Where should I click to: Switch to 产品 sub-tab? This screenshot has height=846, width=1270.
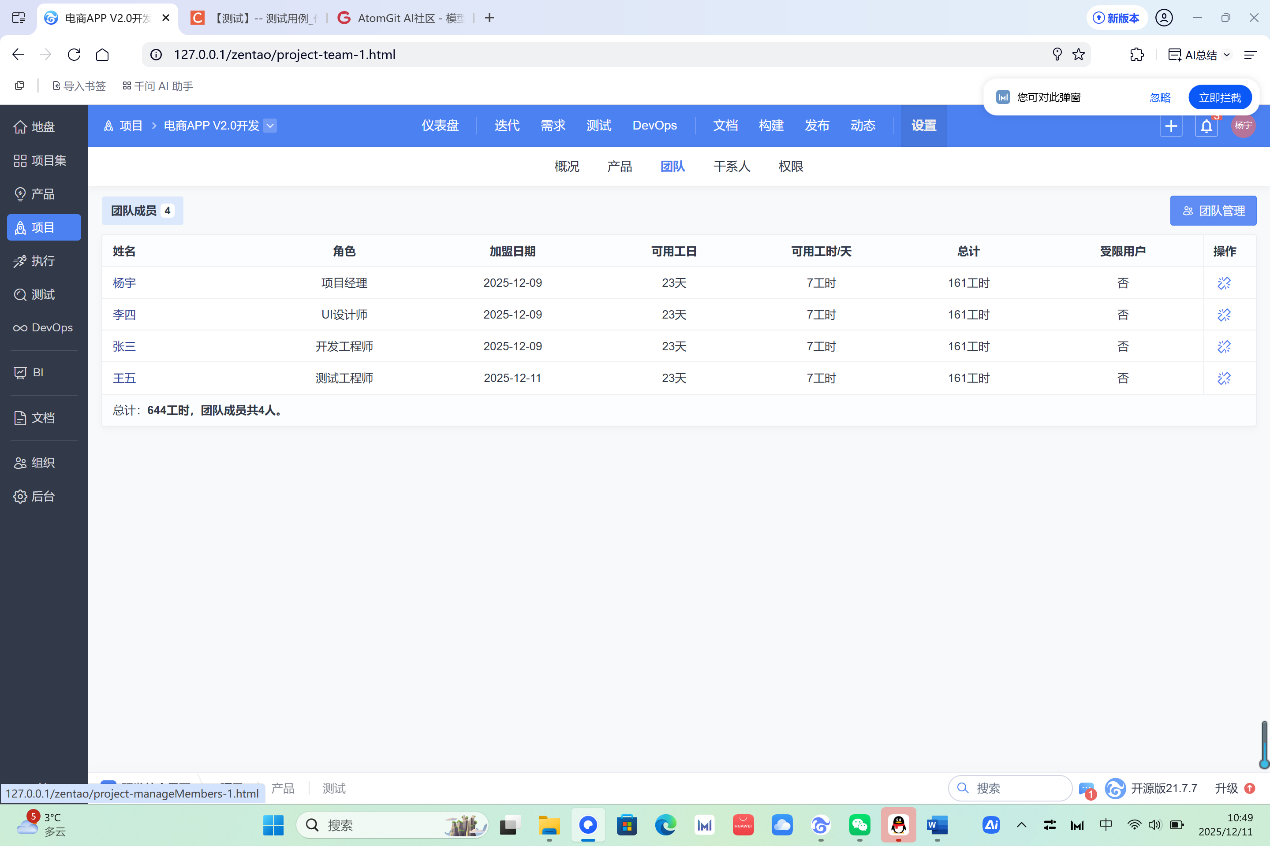(x=620, y=167)
